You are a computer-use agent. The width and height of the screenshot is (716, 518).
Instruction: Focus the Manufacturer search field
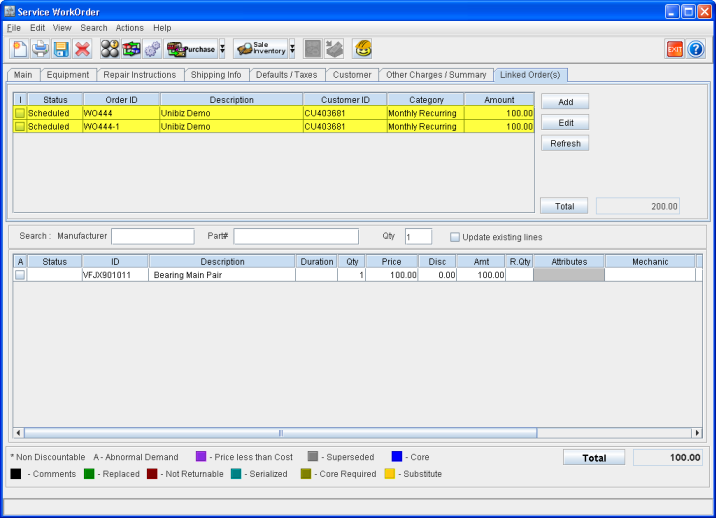point(153,237)
